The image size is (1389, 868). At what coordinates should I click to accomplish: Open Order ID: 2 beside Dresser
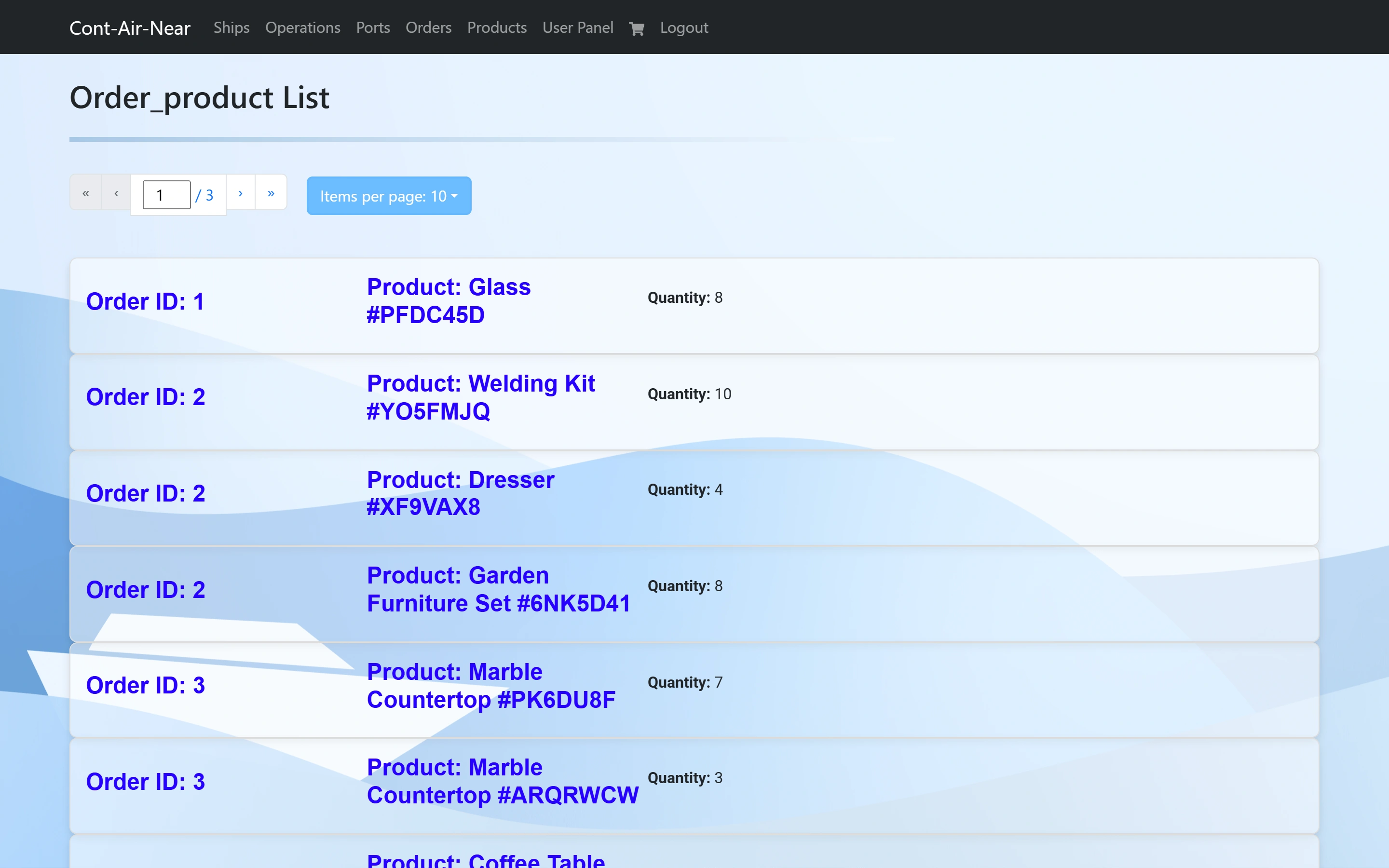point(145,494)
